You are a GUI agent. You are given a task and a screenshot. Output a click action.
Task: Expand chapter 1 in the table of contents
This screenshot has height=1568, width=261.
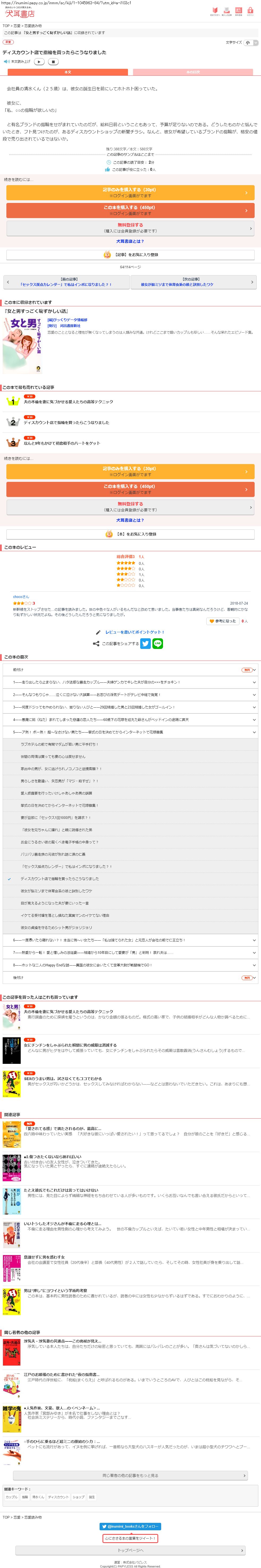coord(130,682)
